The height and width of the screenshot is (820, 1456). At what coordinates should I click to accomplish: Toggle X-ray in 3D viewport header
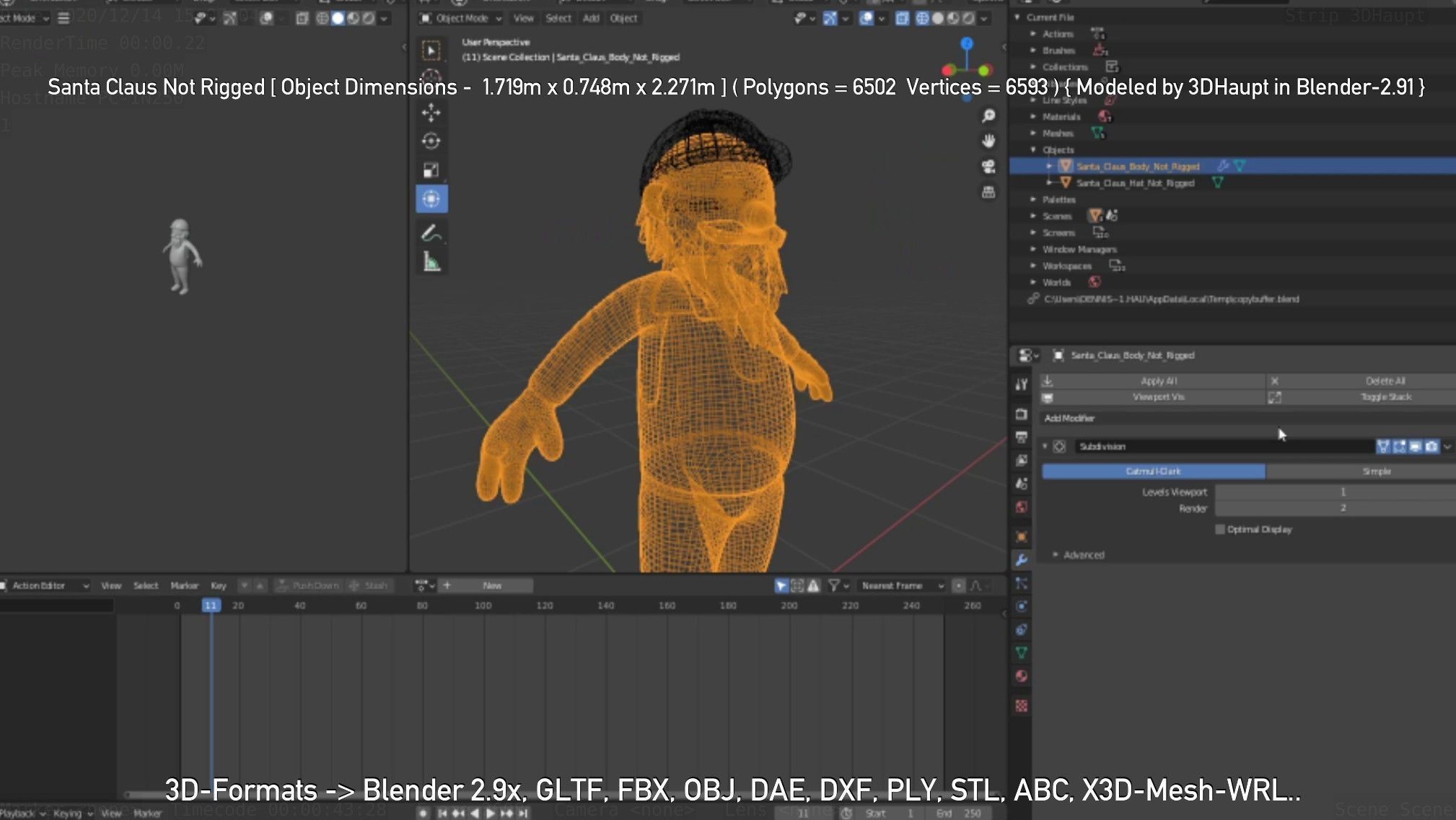902,18
